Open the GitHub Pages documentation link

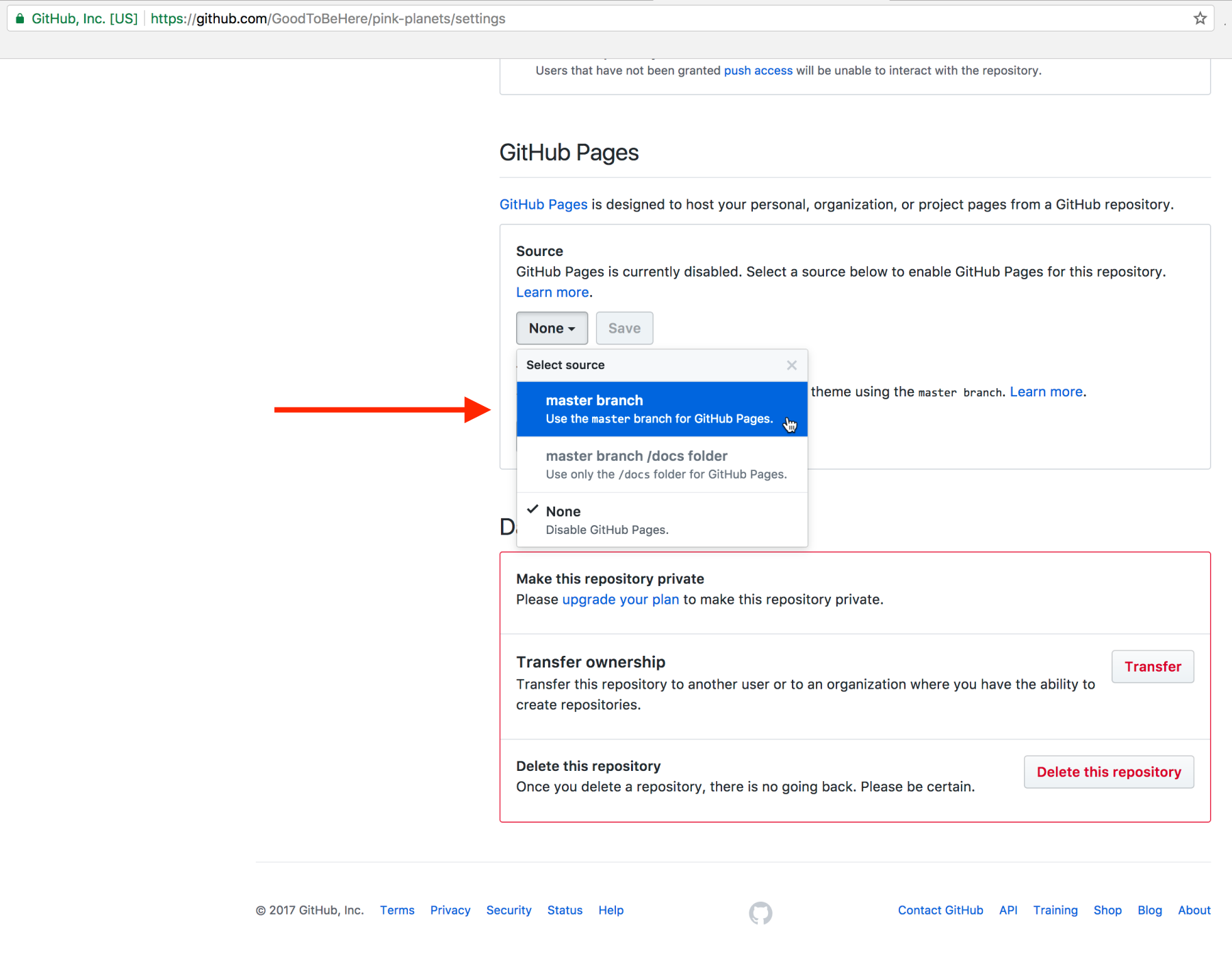point(543,205)
